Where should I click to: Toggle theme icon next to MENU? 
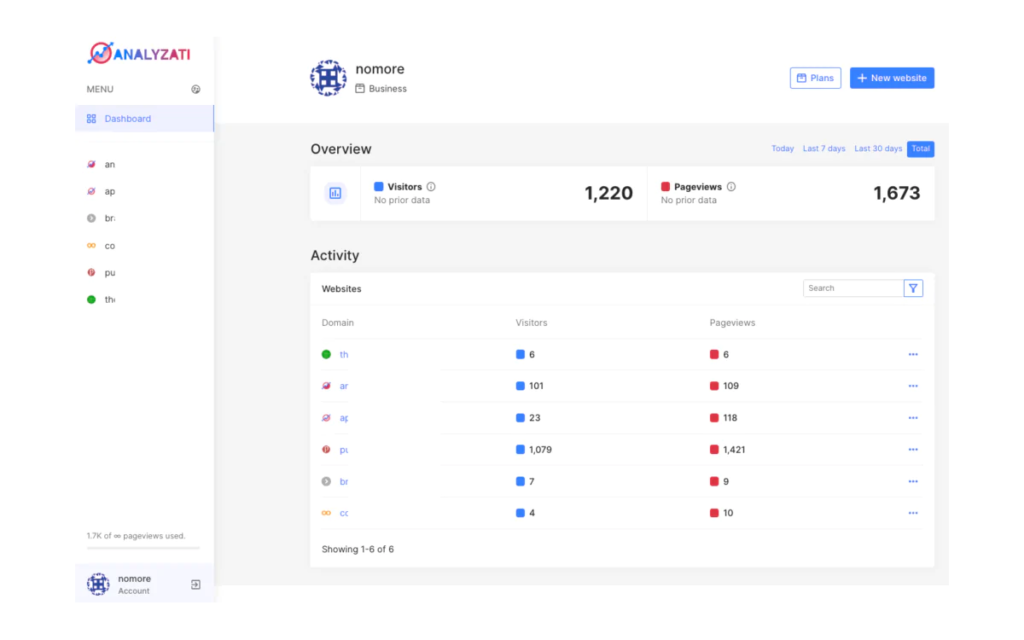pyautogui.click(x=195, y=89)
